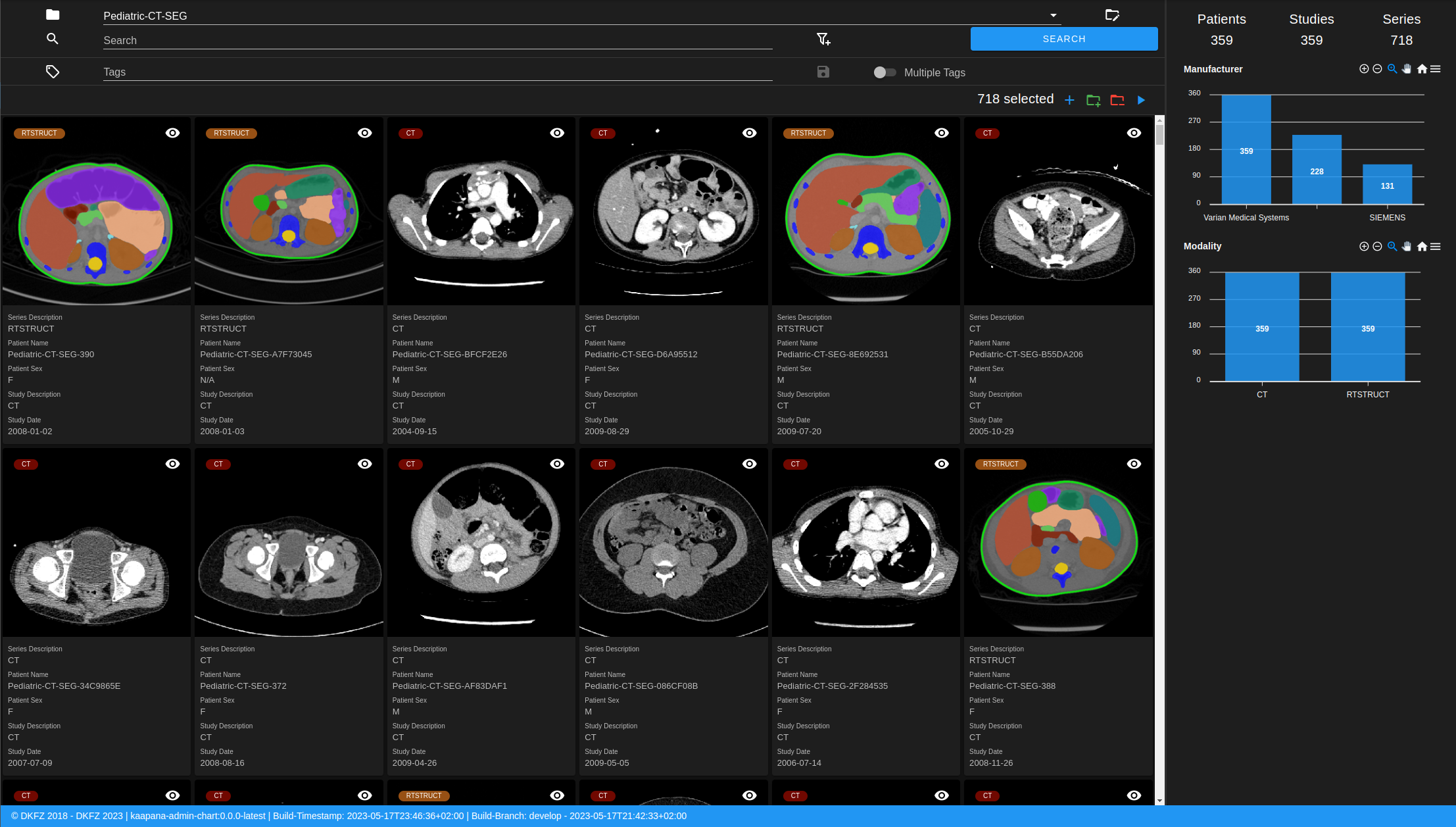Click study date 2008-11-26
This screenshot has width=1456, height=827.
[x=991, y=763]
